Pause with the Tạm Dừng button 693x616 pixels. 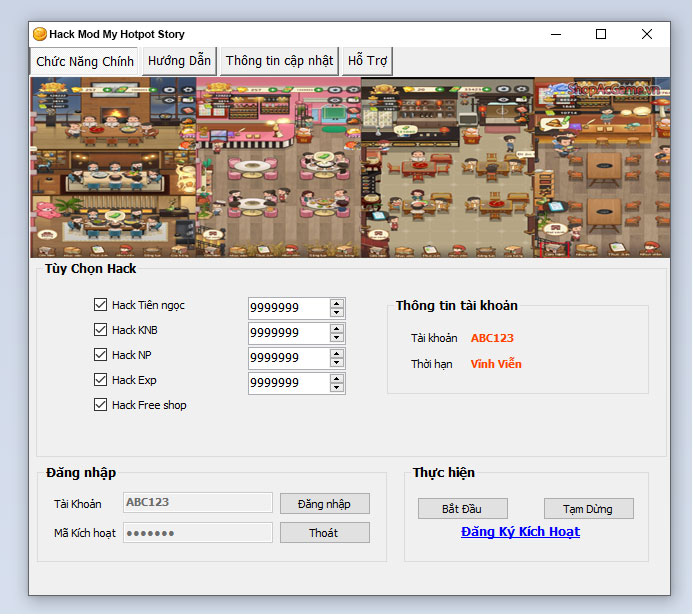click(x=588, y=509)
